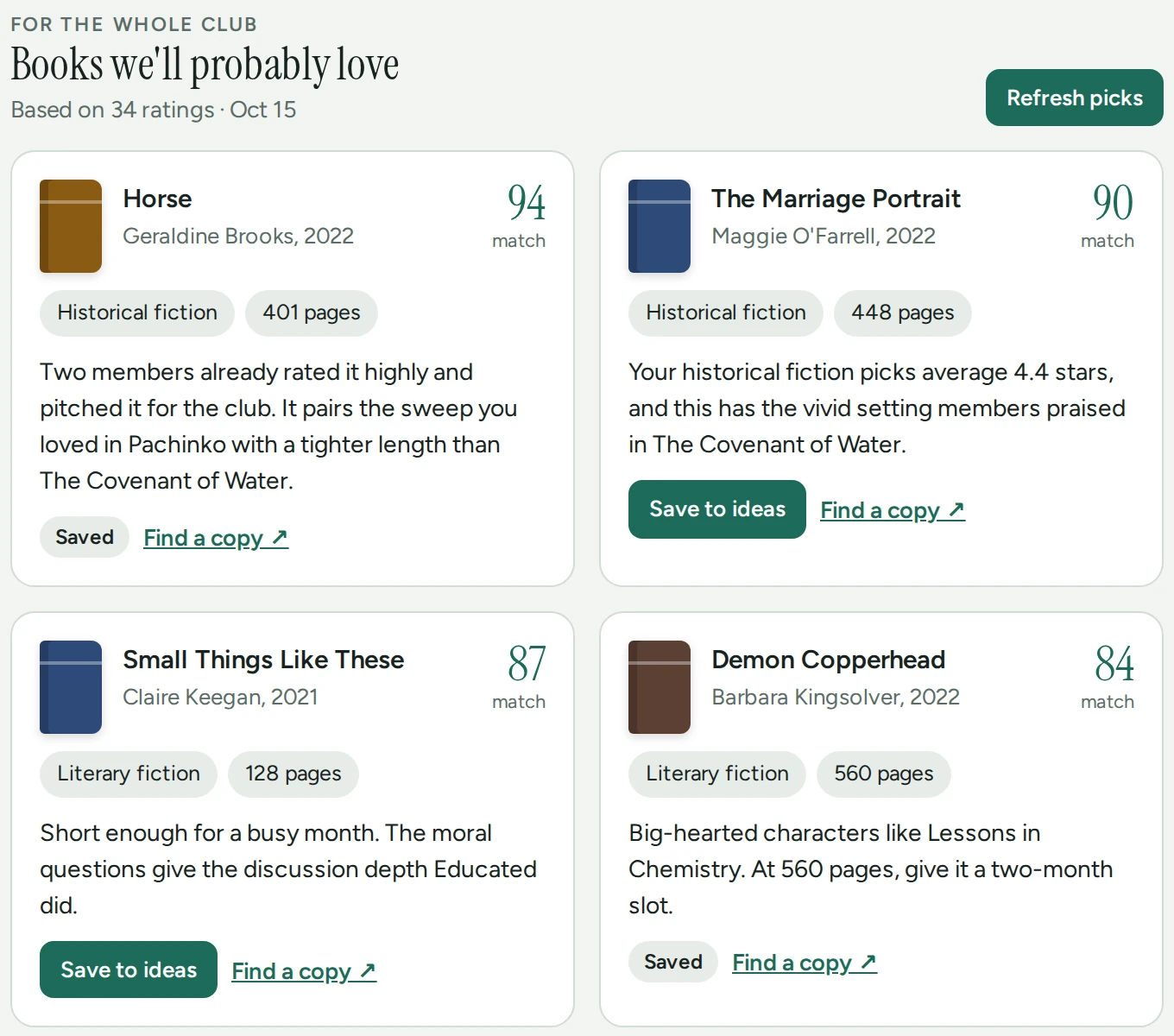Click the title "Horse"
This screenshot has width=1174, height=1036.
point(157,199)
